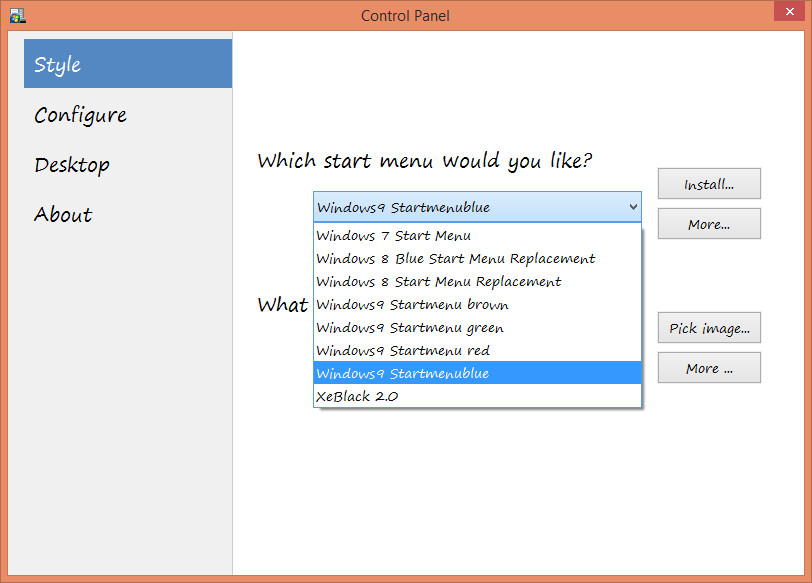Select Windows9 Startmenu red
The width and height of the screenshot is (812, 583).
click(477, 350)
